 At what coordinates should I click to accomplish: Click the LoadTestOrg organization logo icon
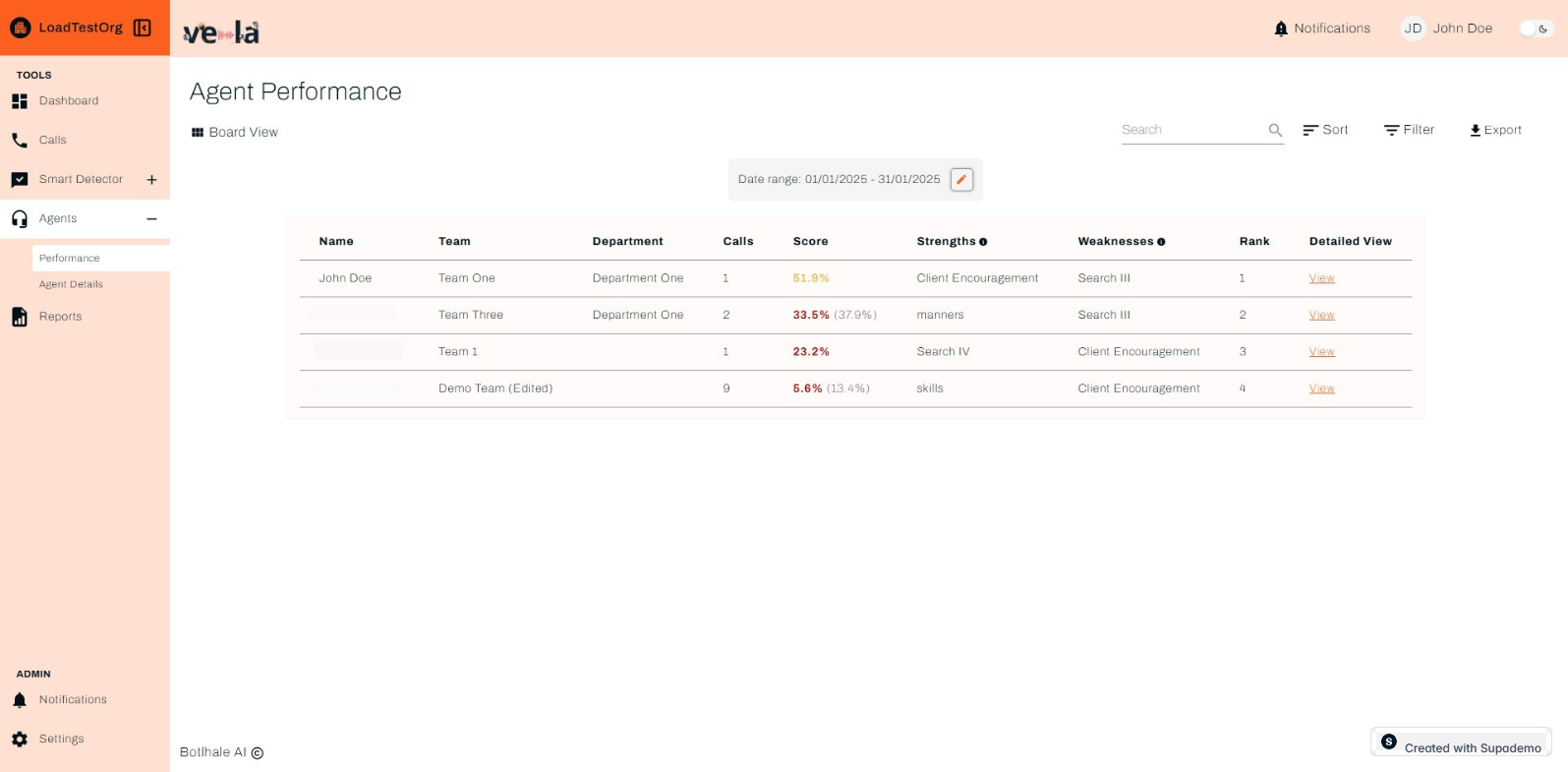(x=21, y=28)
